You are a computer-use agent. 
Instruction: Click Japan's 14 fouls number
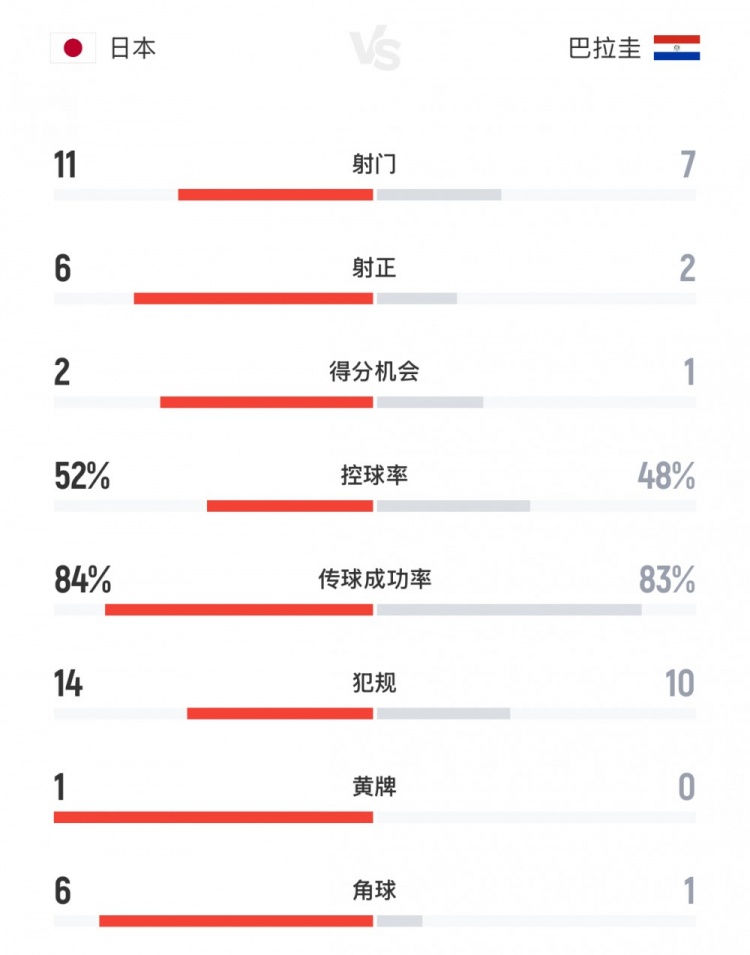pyautogui.click(x=69, y=684)
